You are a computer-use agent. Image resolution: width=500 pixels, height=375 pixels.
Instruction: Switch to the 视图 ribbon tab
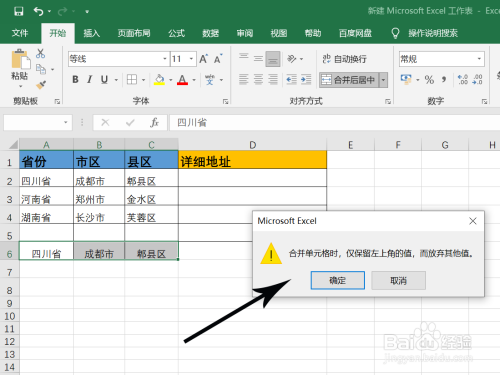[279, 33]
